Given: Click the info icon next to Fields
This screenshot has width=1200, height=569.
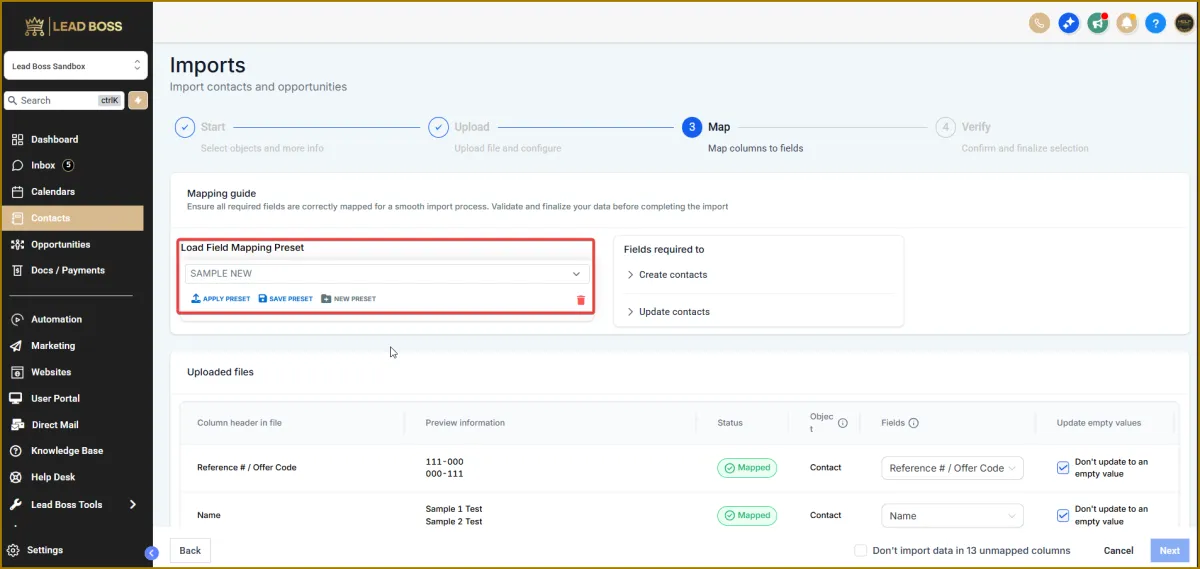Looking at the screenshot, I should pos(913,423).
